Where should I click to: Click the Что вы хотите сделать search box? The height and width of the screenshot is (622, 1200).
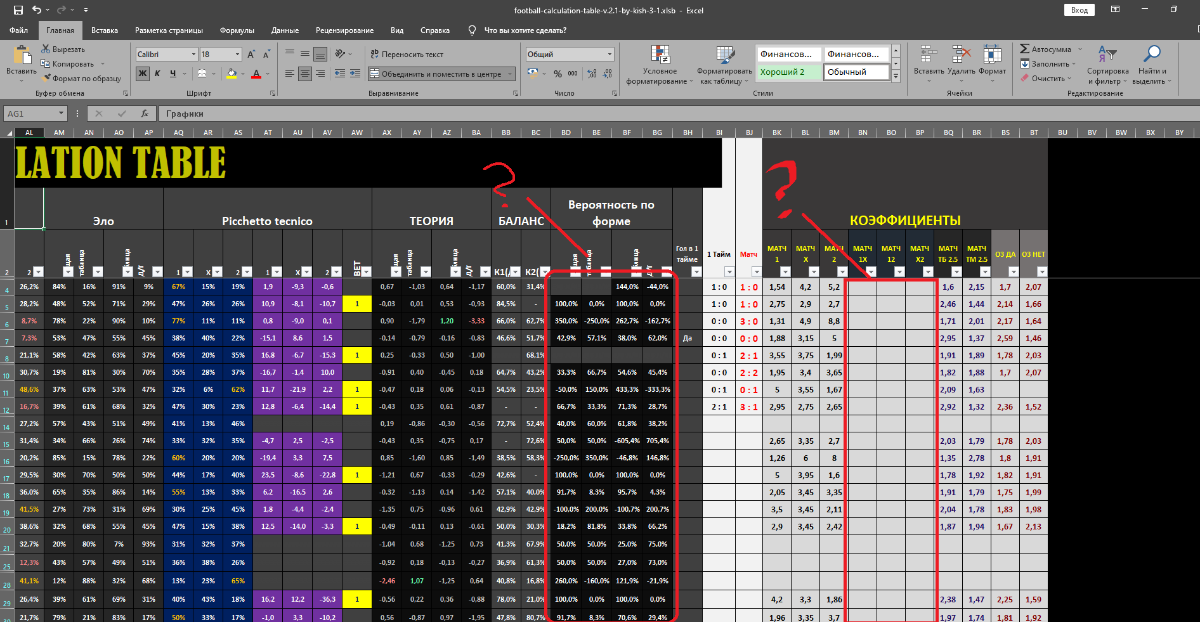click(524, 30)
